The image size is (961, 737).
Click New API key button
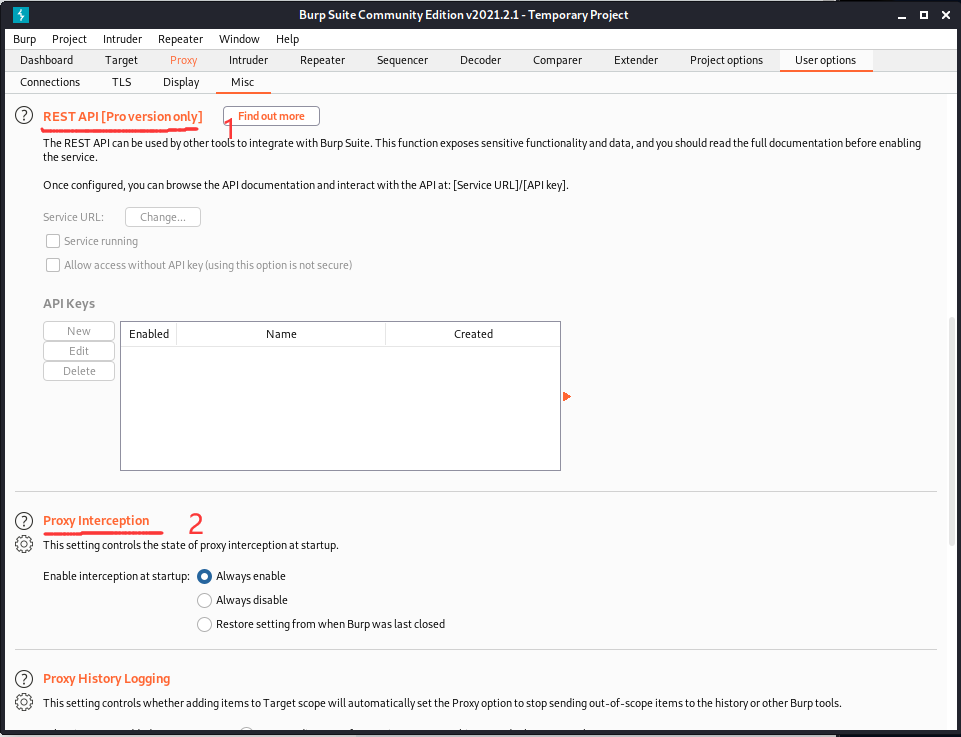pyautogui.click(x=79, y=331)
